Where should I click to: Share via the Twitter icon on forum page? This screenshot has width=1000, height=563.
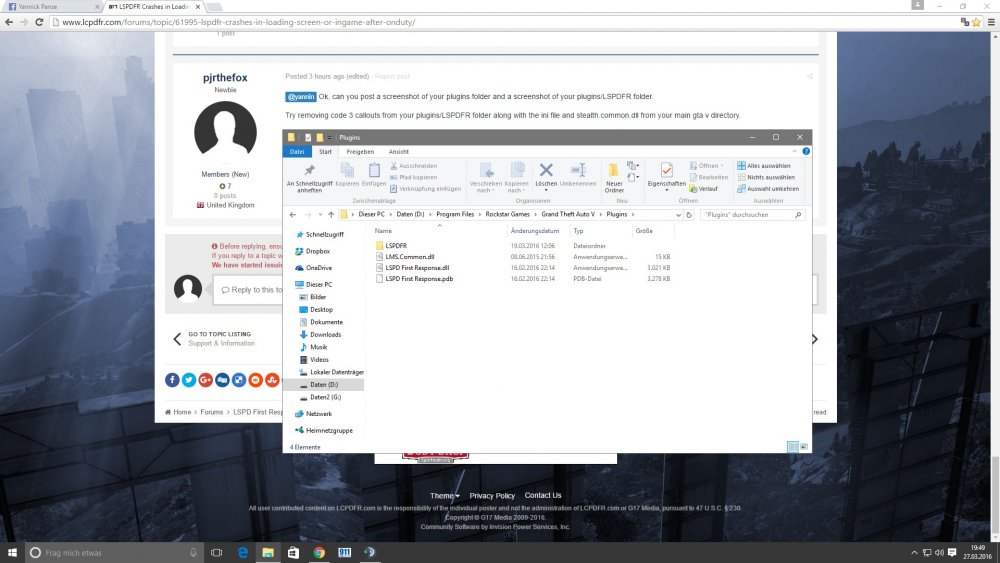click(x=188, y=380)
